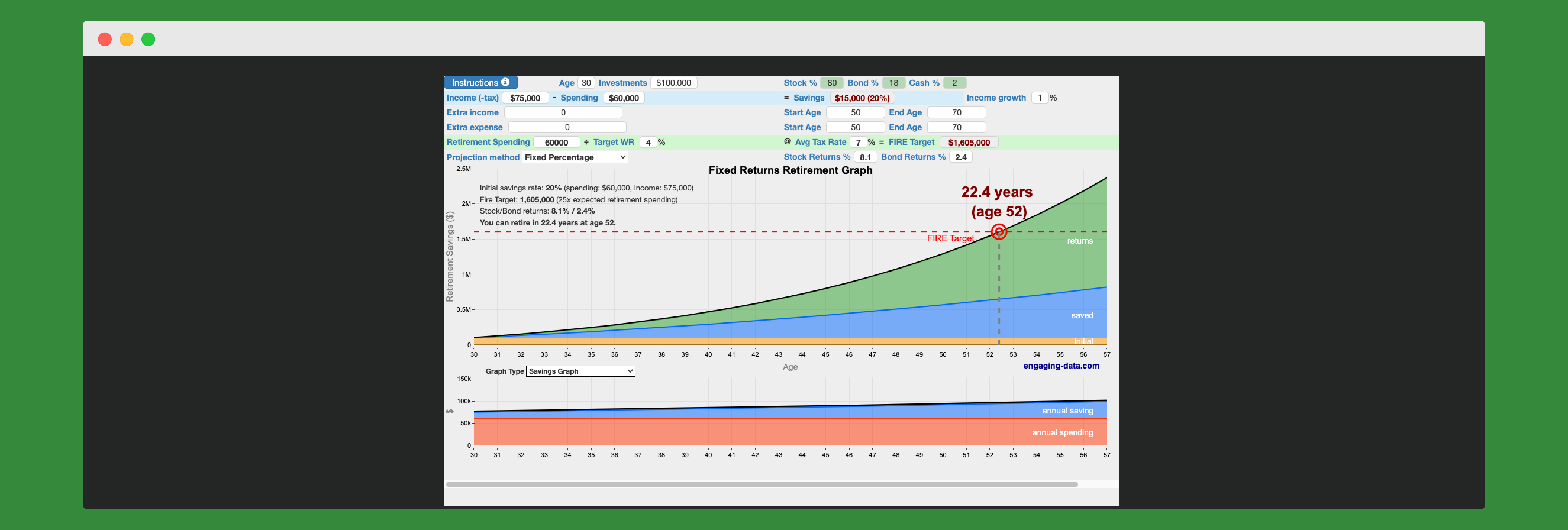This screenshot has width=1568, height=530.
Task: Visit the engaging-data.com link
Action: [1060, 366]
